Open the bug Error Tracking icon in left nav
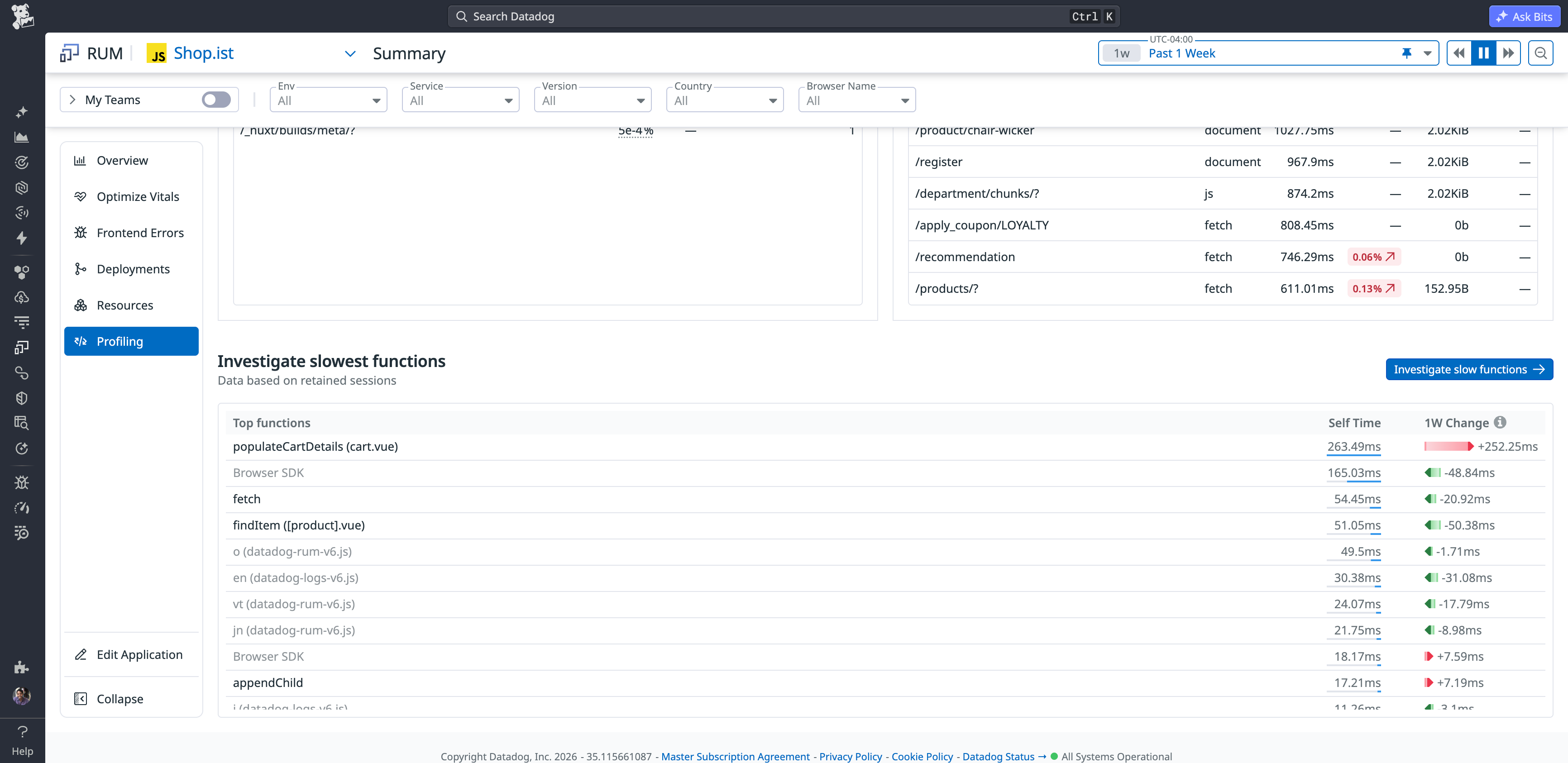Viewport: 1568px width, 763px height. [22, 482]
